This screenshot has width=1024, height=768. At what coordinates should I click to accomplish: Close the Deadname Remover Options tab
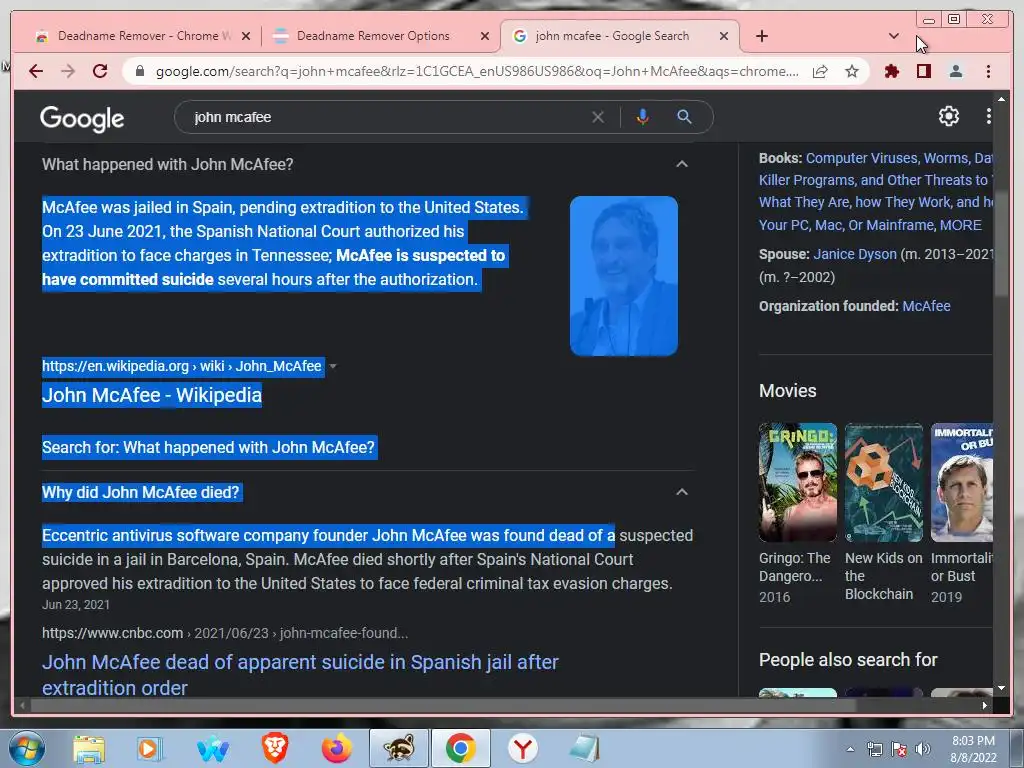tap(485, 36)
